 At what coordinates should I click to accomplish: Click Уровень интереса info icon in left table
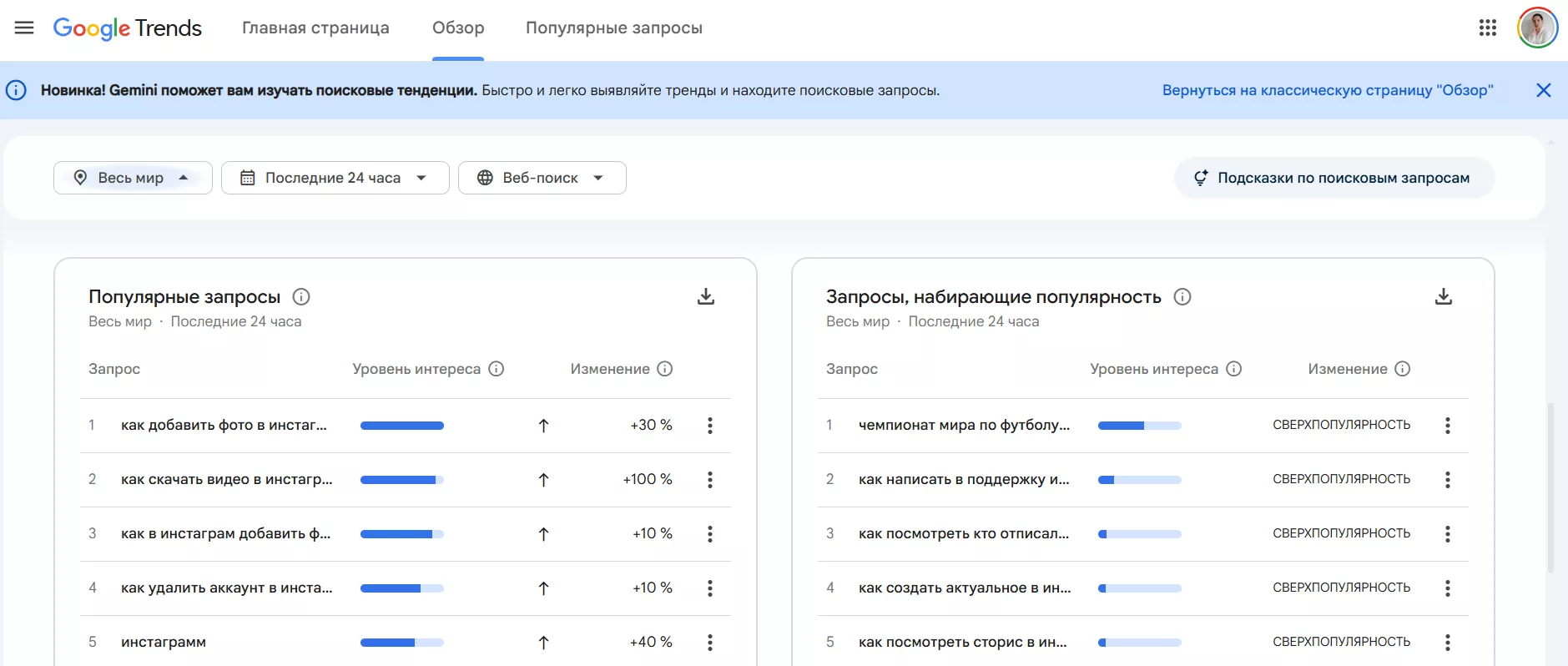tap(497, 369)
